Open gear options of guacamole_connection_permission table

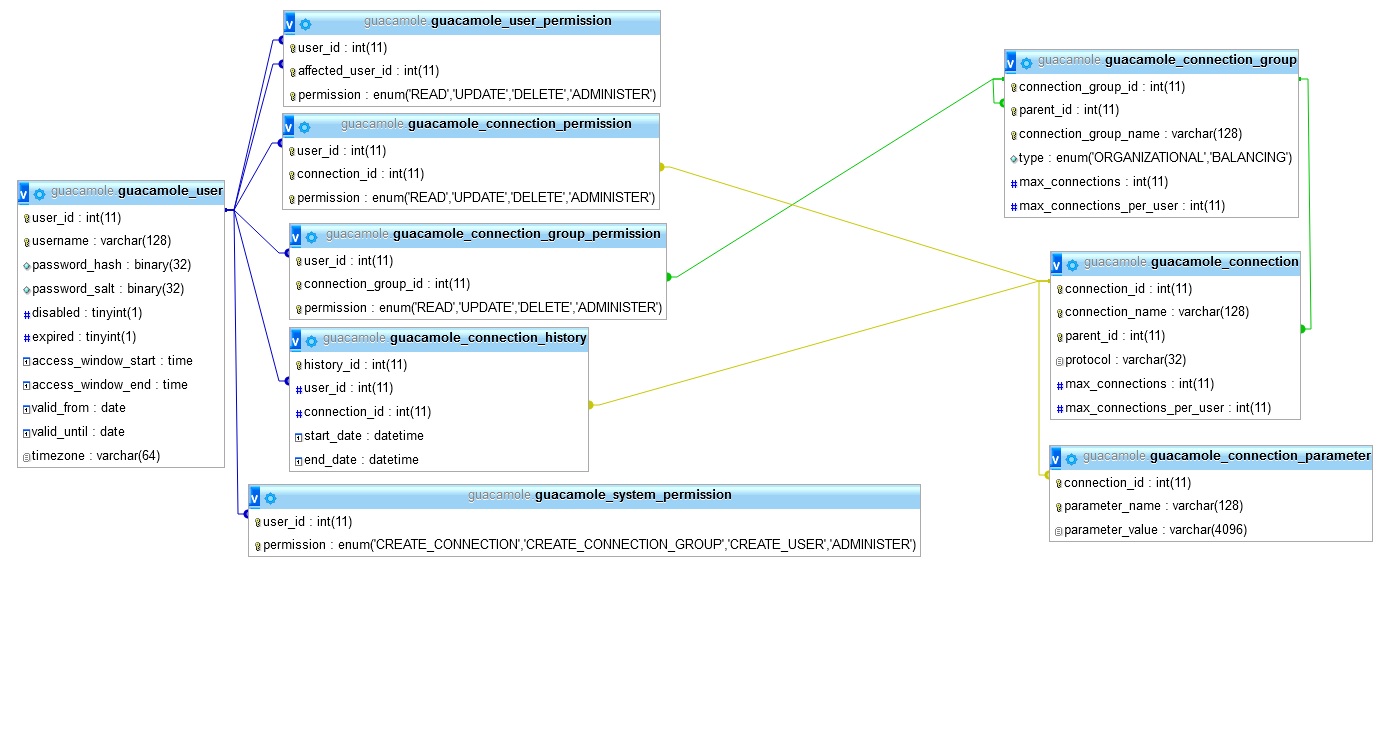pyautogui.click(x=304, y=127)
